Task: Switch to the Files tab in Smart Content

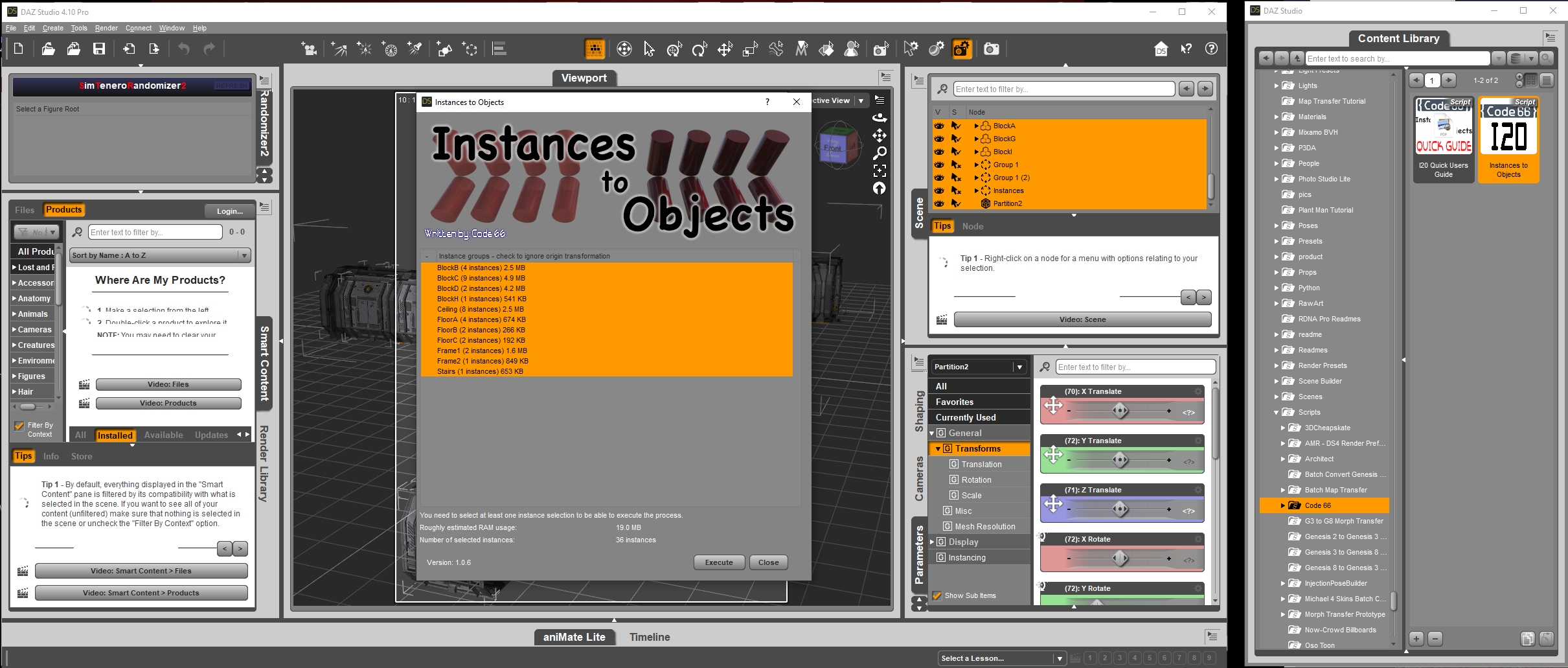Action: [x=25, y=210]
